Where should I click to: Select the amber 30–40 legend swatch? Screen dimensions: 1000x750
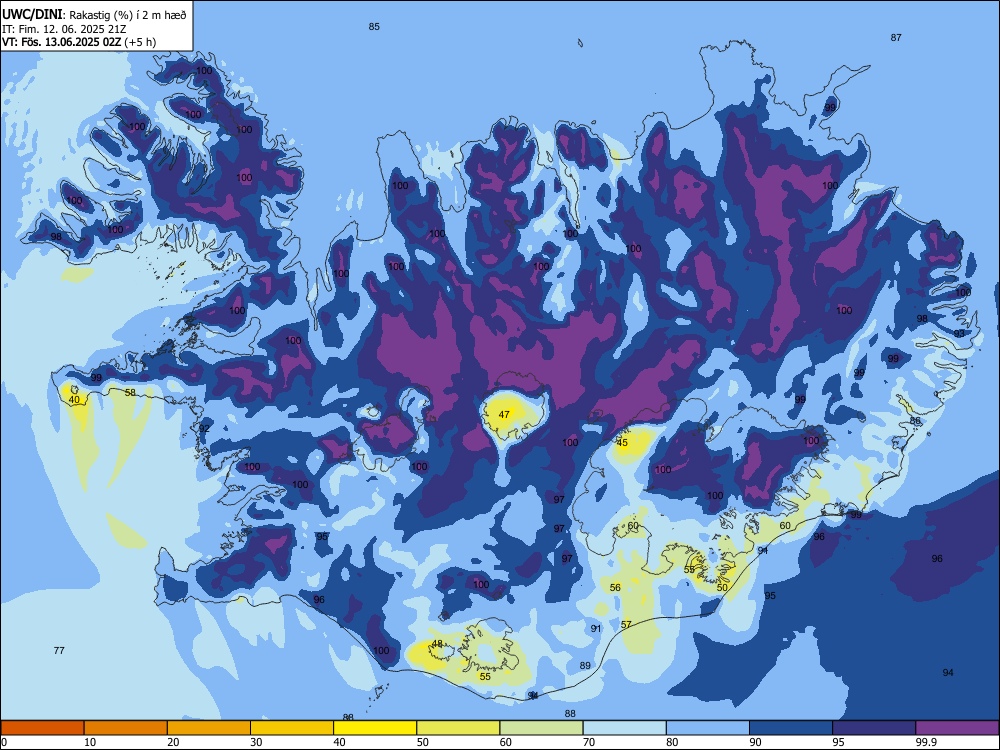point(292,728)
